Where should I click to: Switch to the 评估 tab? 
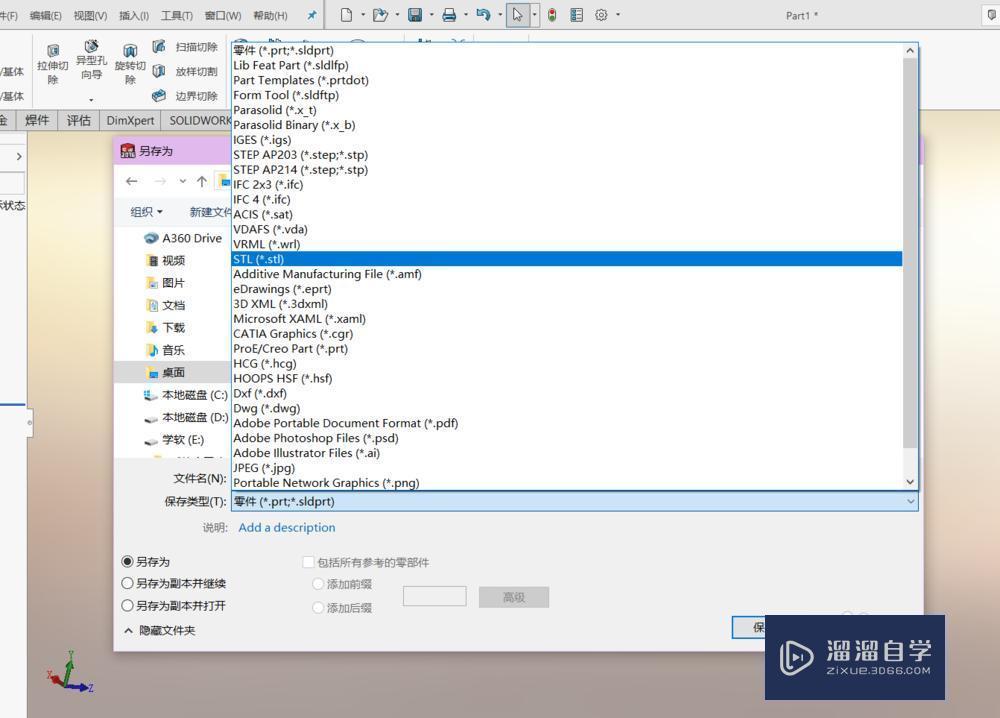(78, 120)
